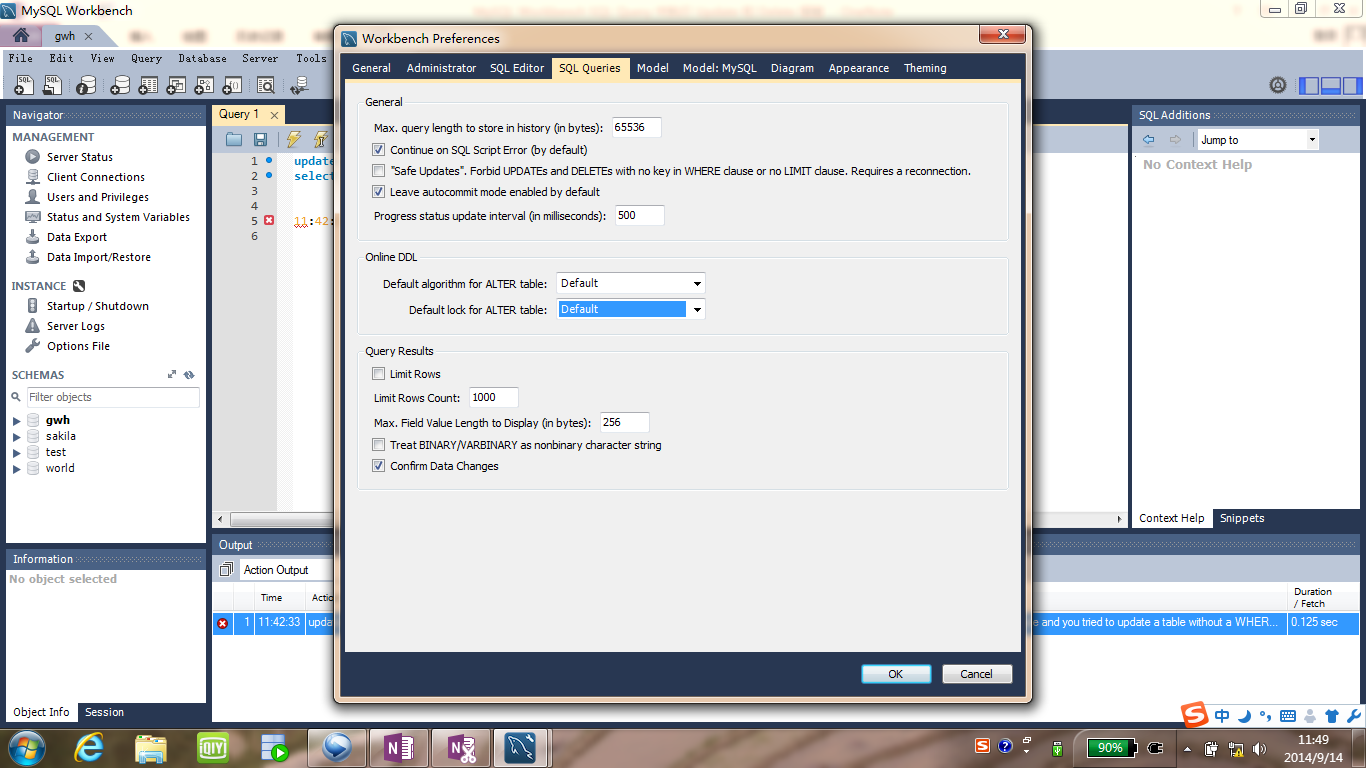
Task: Switch to the Appearance preferences tab
Action: coord(858,68)
